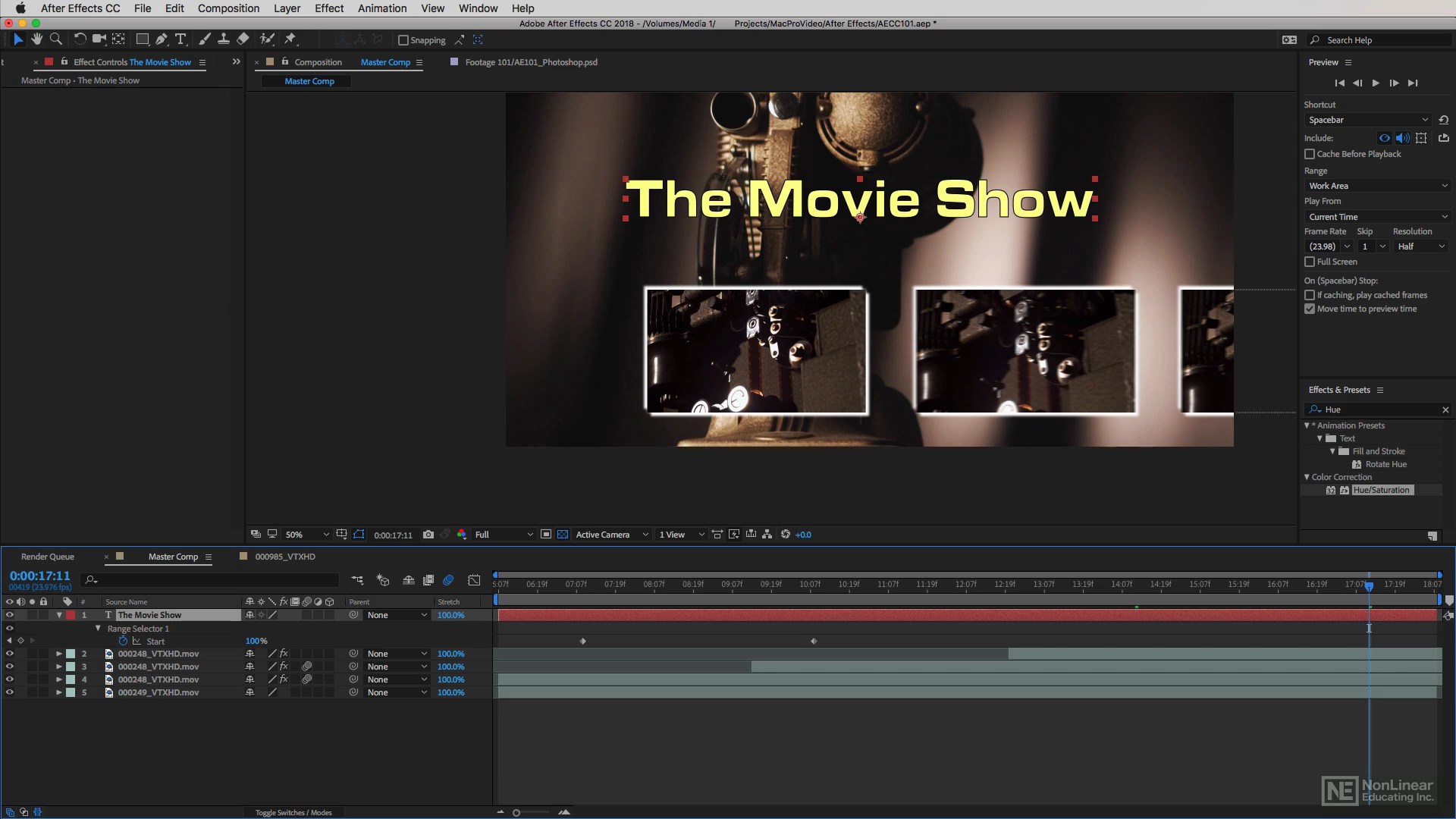Click the Play button in Preview panel
The image size is (1456, 819).
coord(1376,83)
